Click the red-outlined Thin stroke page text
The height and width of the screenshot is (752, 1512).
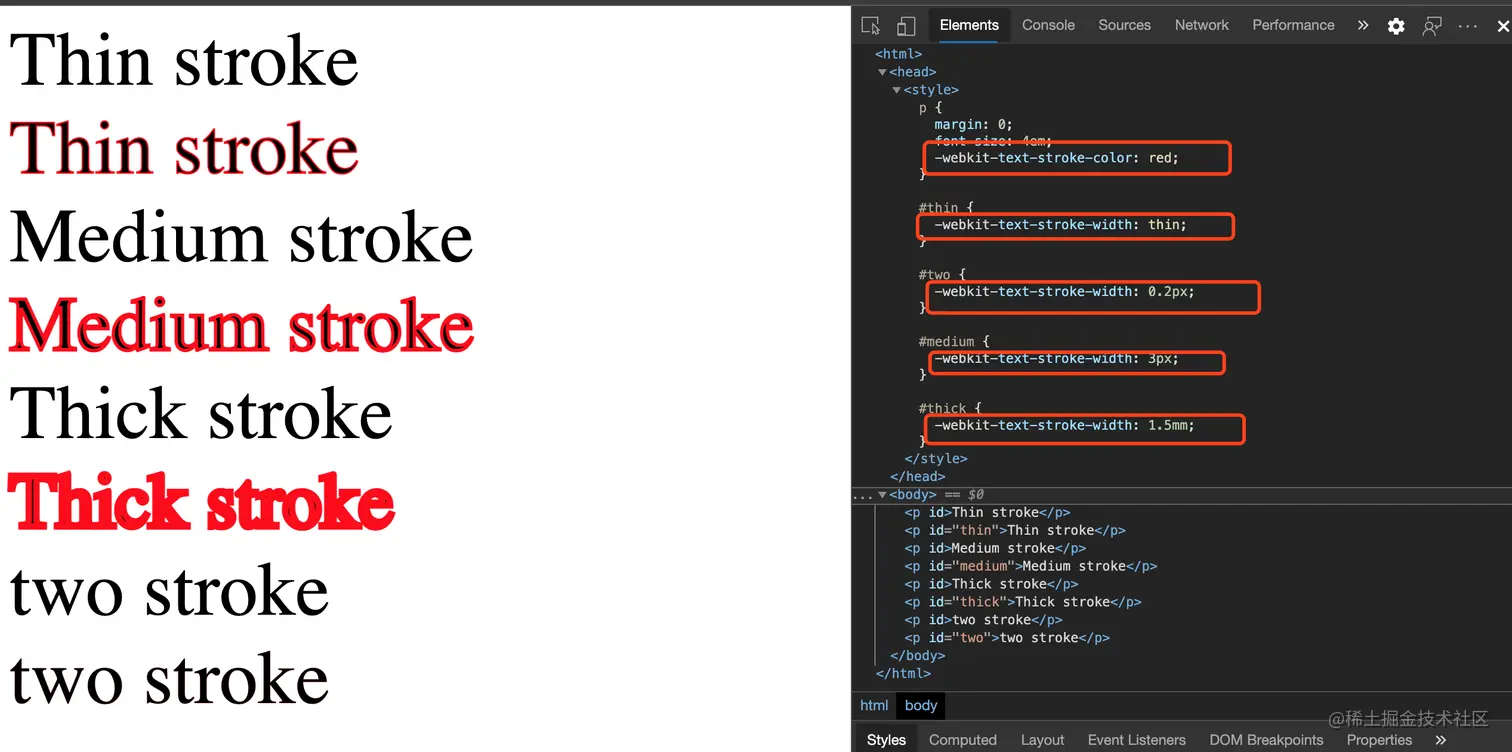184,149
